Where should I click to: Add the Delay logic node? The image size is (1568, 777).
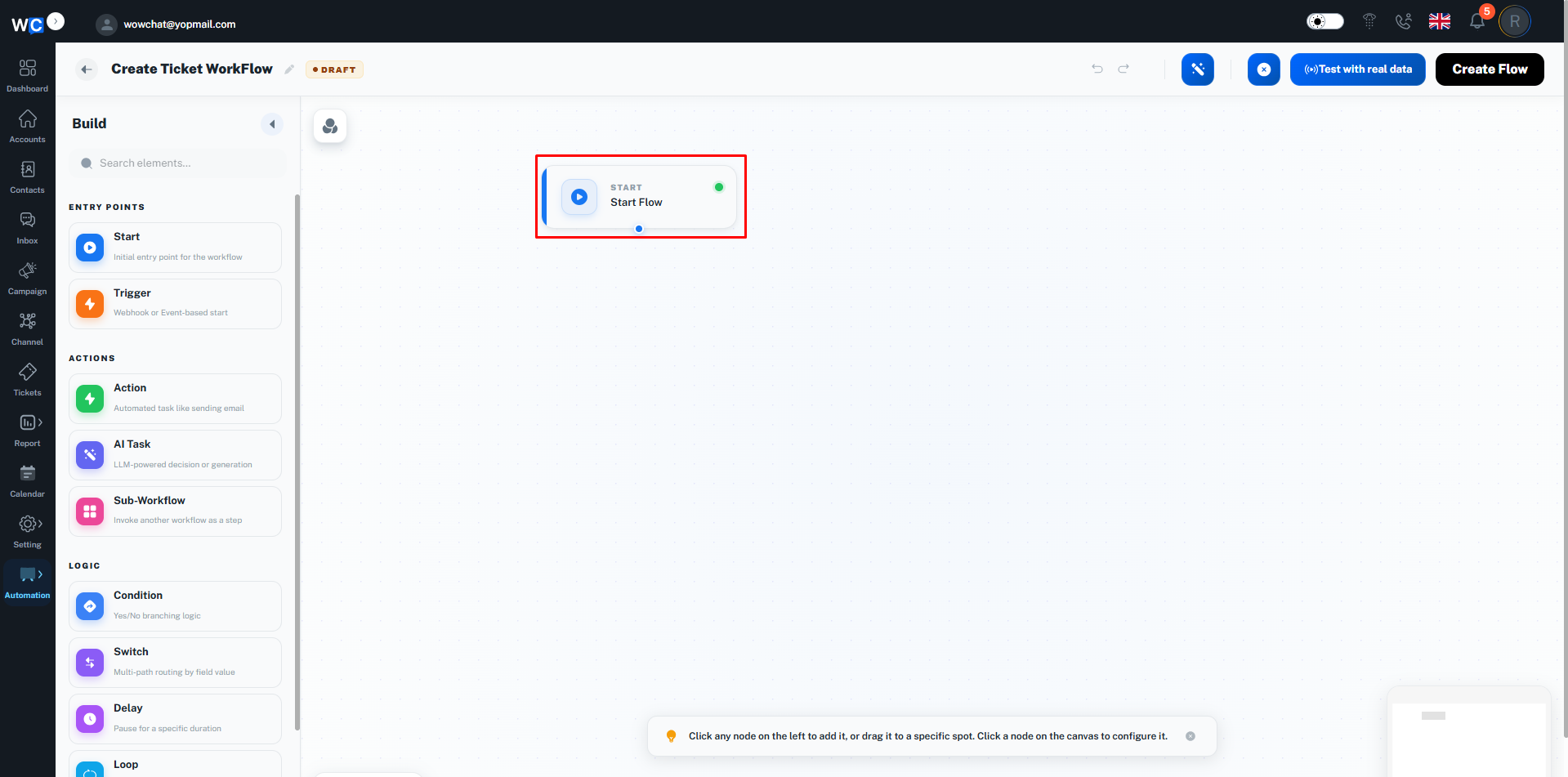coord(175,719)
